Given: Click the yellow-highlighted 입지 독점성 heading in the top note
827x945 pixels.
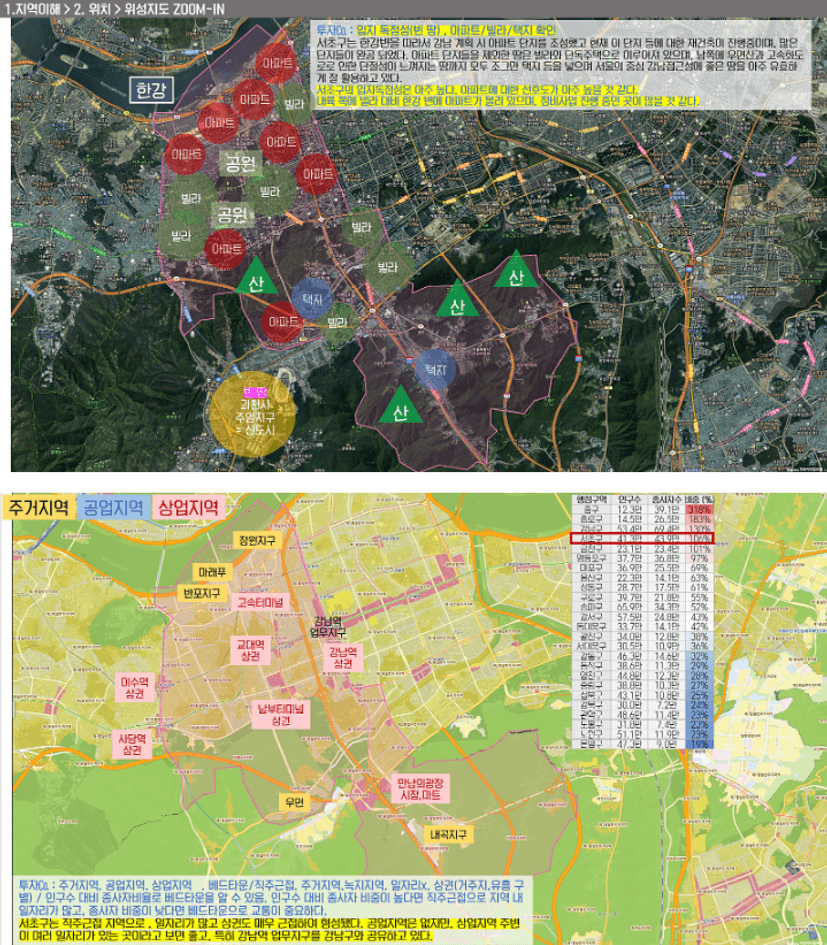Looking at the screenshot, I should click(456, 30).
